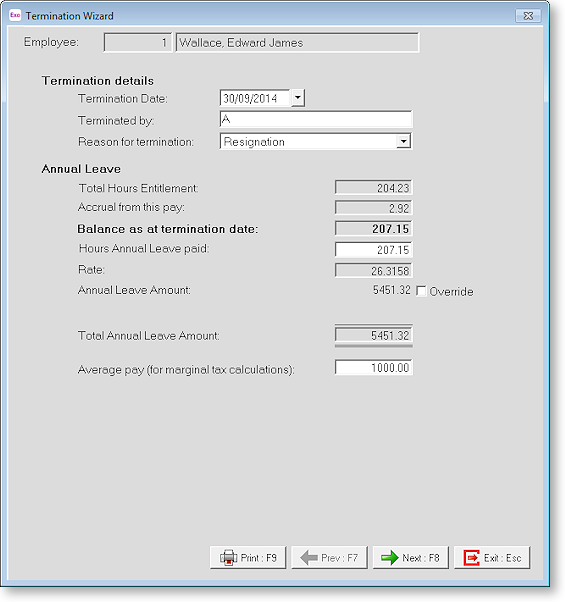
Task: Click the Exo logo in title bar
Action: coord(15,15)
